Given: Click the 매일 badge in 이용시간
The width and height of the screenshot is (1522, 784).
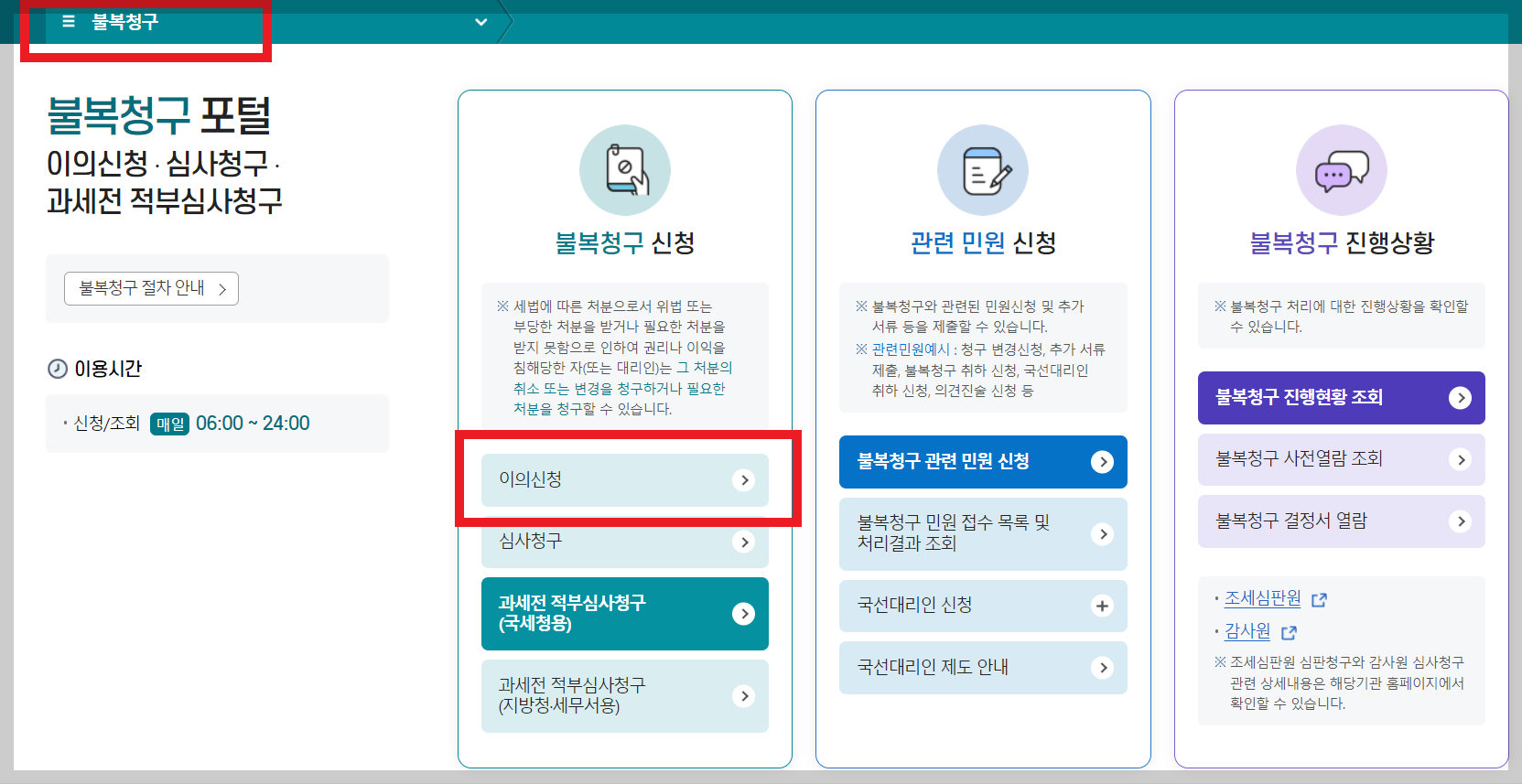Looking at the screenshot, I should [169, 424].
